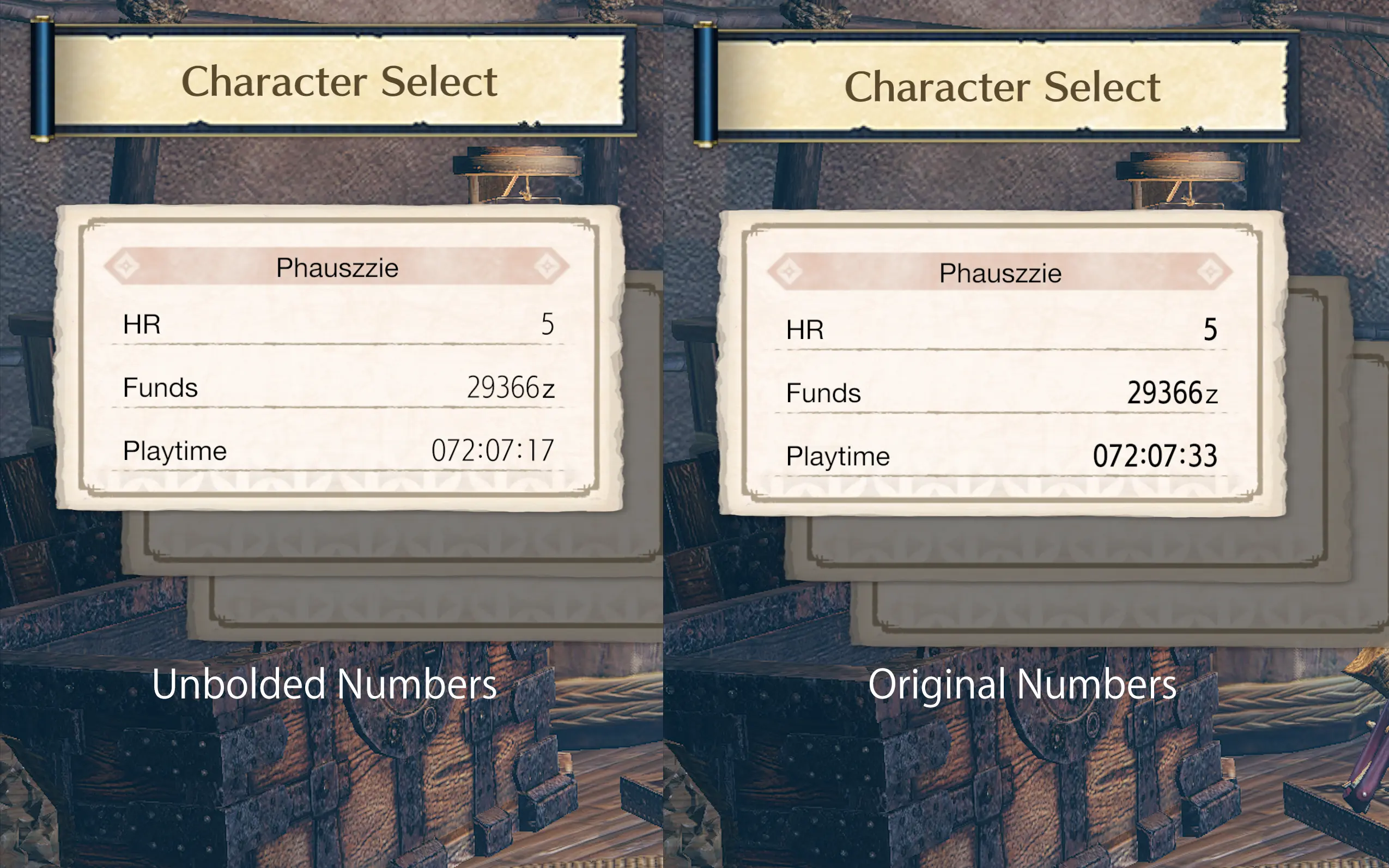Click the blue scroll roll on the Original panel's banner
The height and width of the screenshot is (868, 1389).
(x=705, y=84)
